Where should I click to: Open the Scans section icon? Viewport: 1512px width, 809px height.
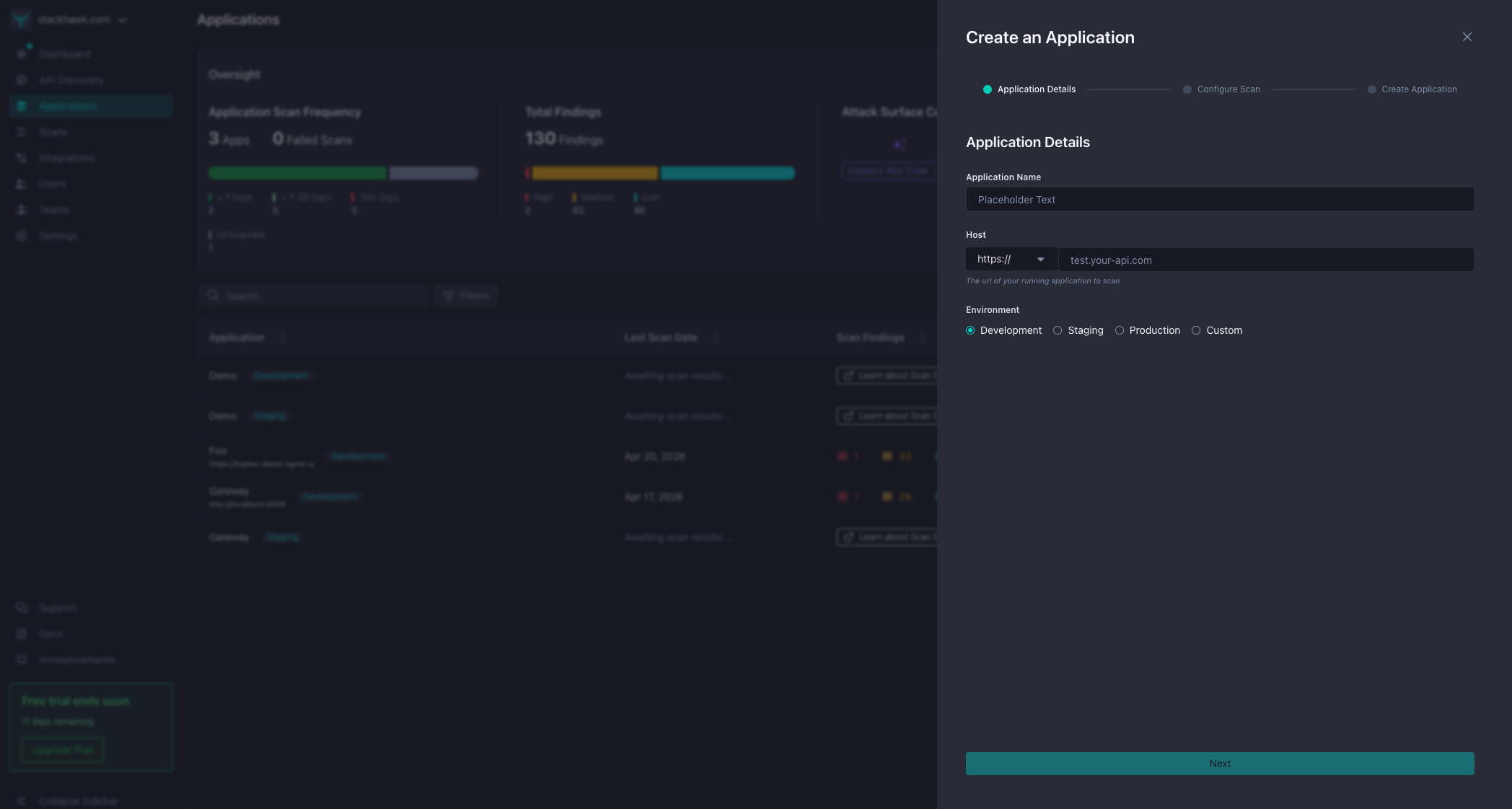point(22,131)
